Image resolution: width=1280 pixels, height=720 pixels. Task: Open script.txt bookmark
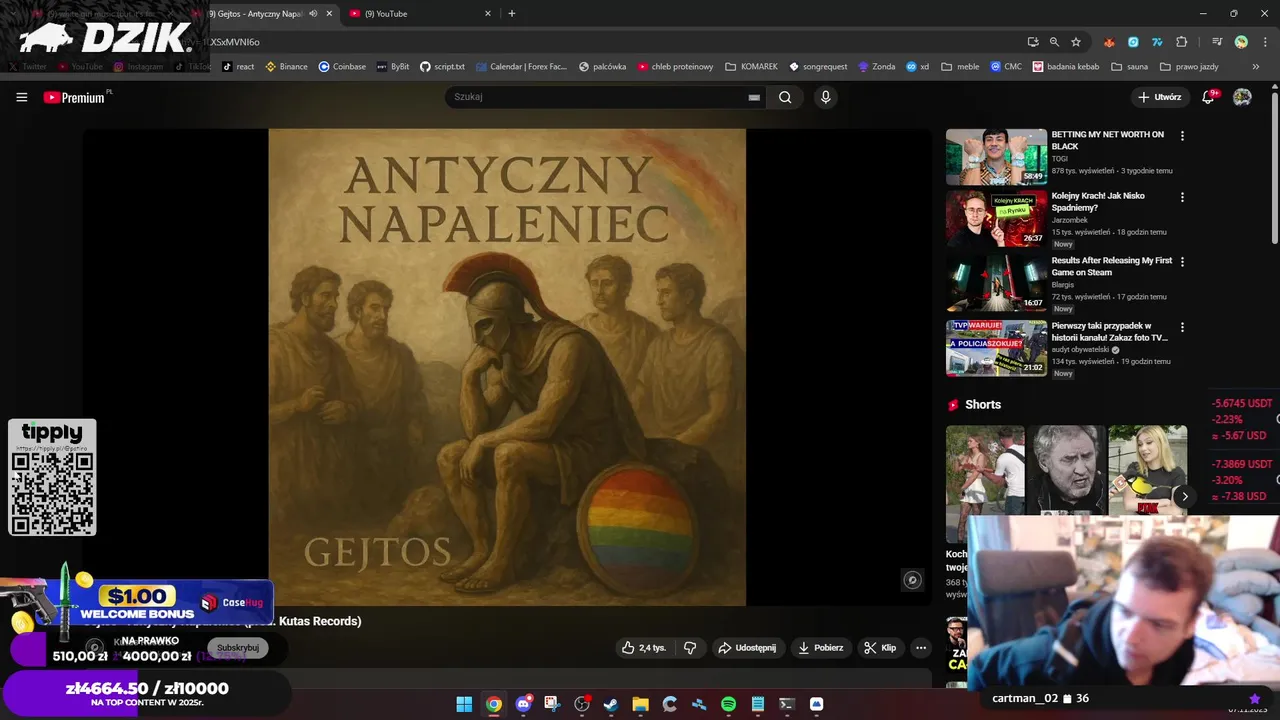(x=442, y=67)
